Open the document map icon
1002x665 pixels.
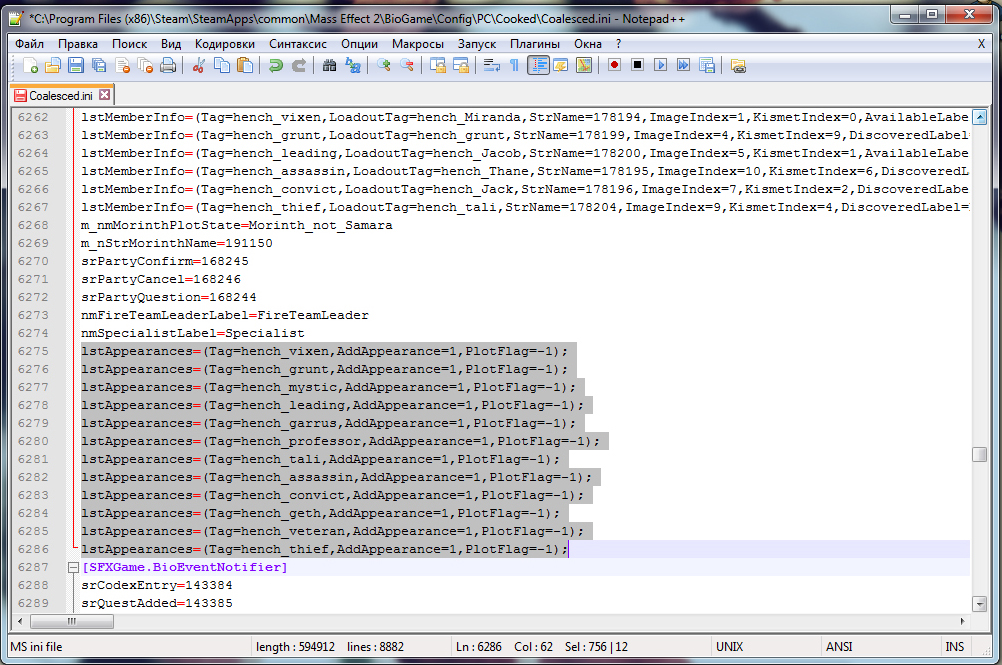click(x=583, y=65)
